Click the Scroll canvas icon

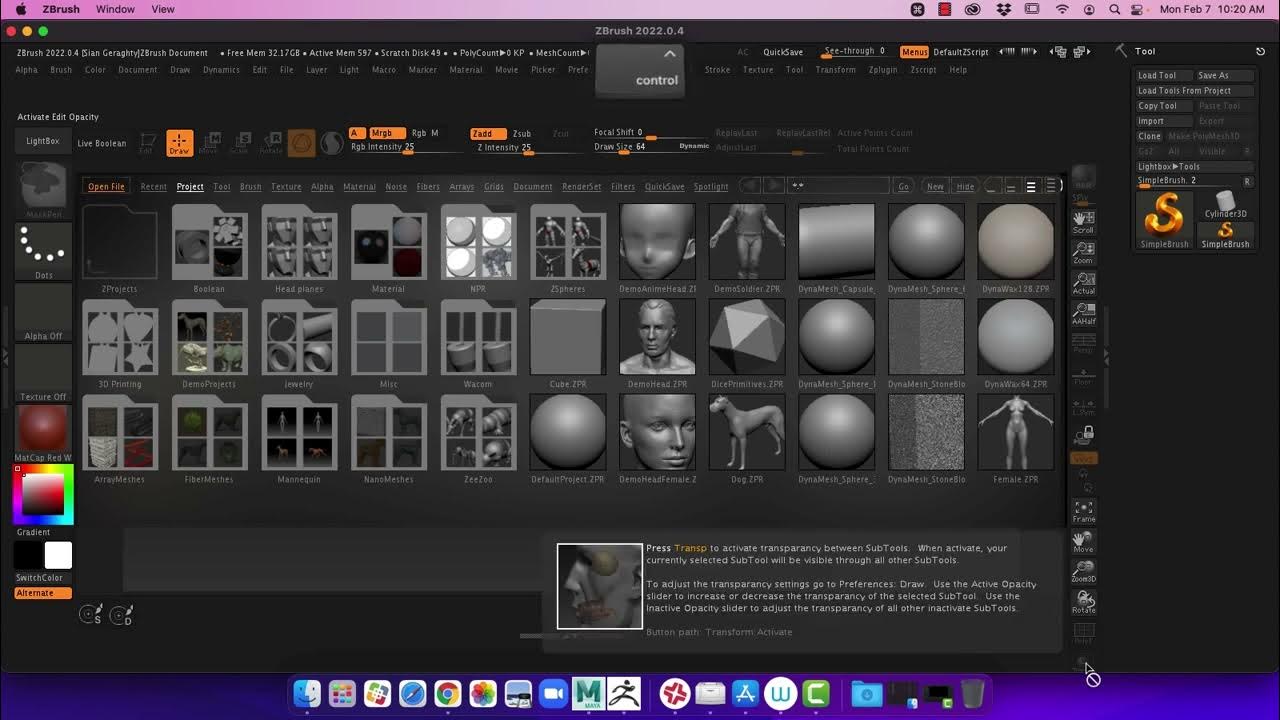coord(1083,221)
